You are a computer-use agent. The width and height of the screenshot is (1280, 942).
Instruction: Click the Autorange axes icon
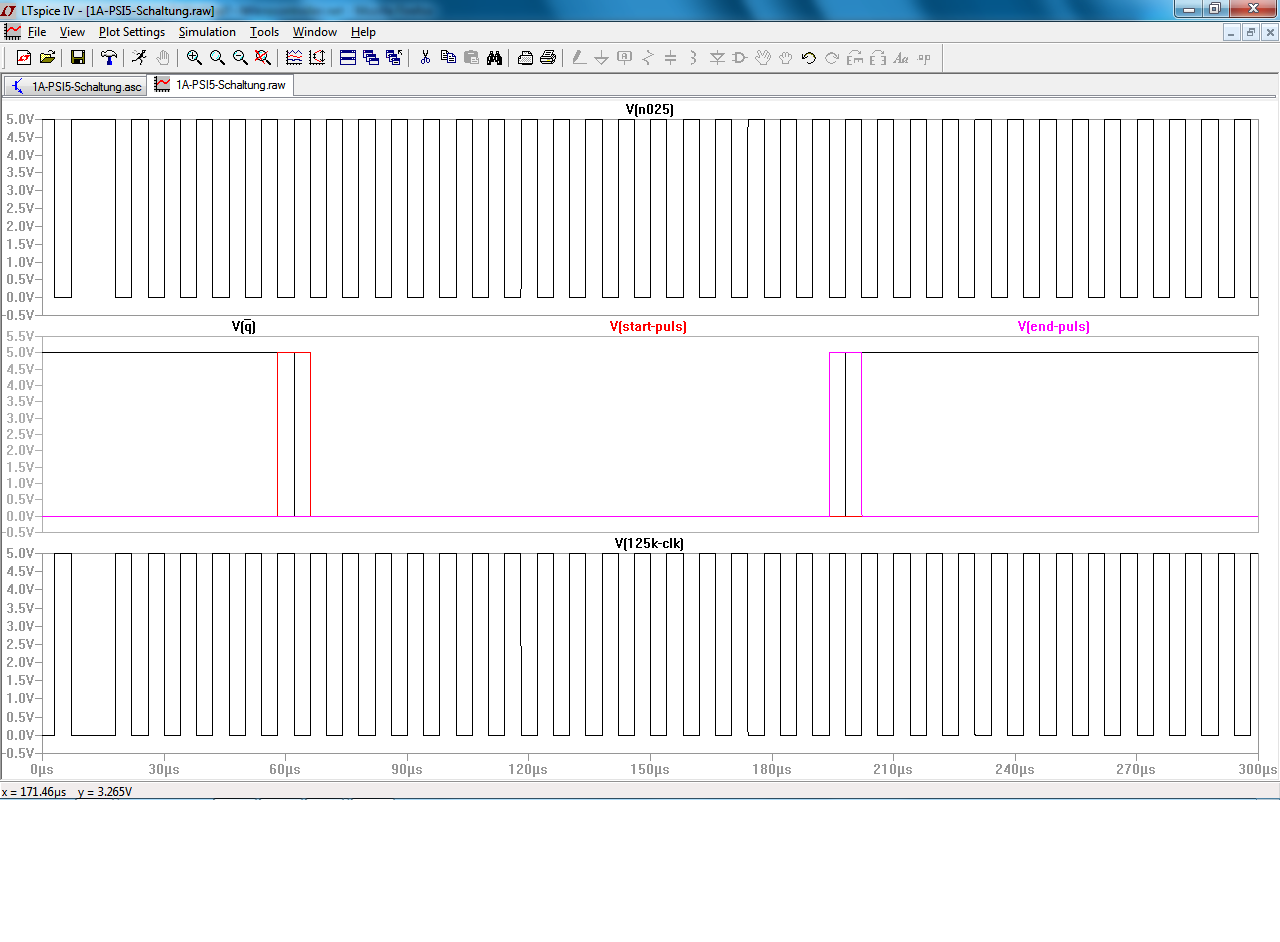pos(317,58)
